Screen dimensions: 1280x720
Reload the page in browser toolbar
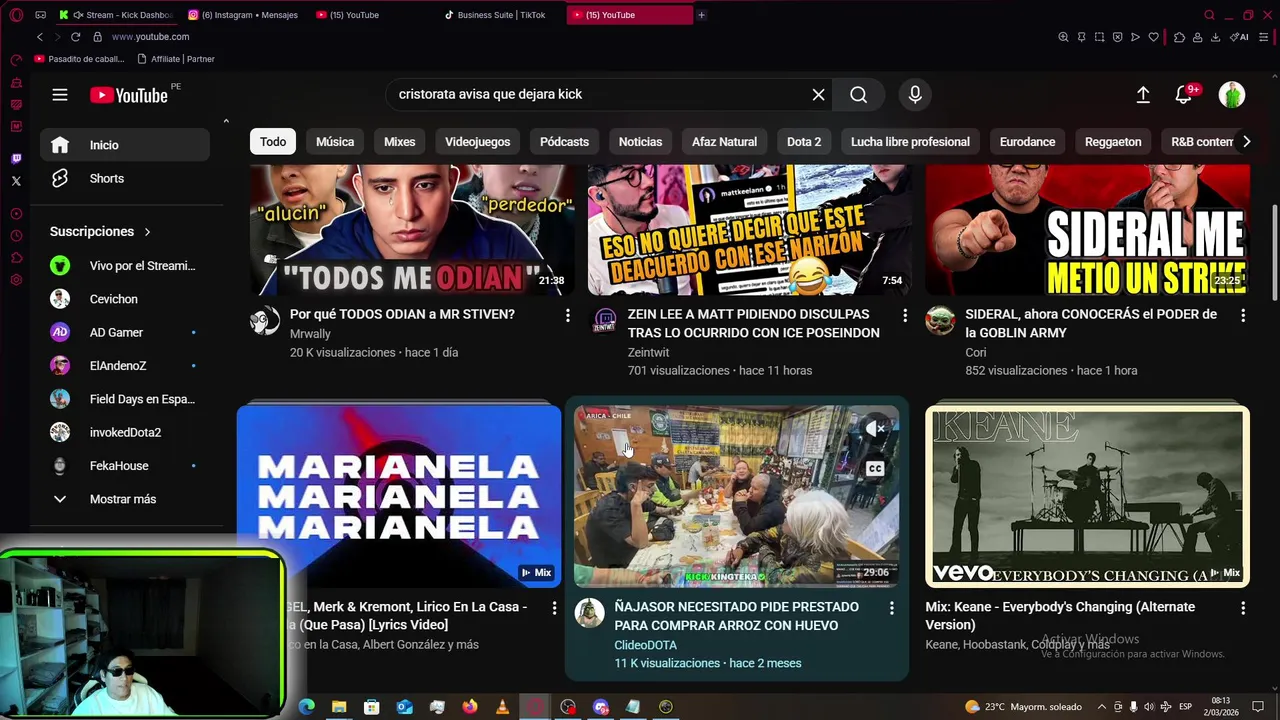[75, 37]
